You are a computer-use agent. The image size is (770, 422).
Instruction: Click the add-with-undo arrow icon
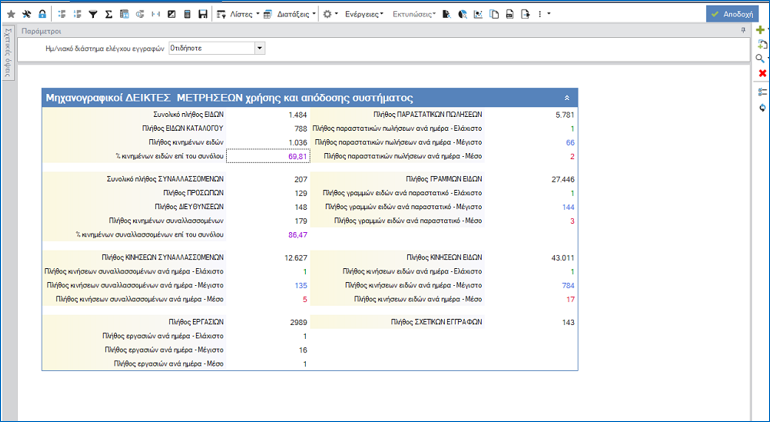(x=762, y=45)
